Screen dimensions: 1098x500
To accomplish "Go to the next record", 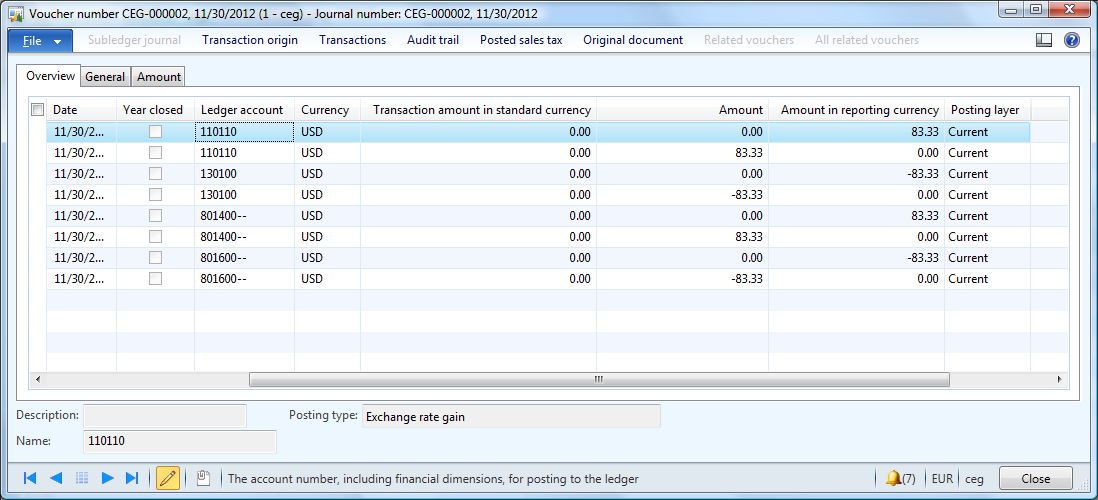I will (x=107, y=478).
